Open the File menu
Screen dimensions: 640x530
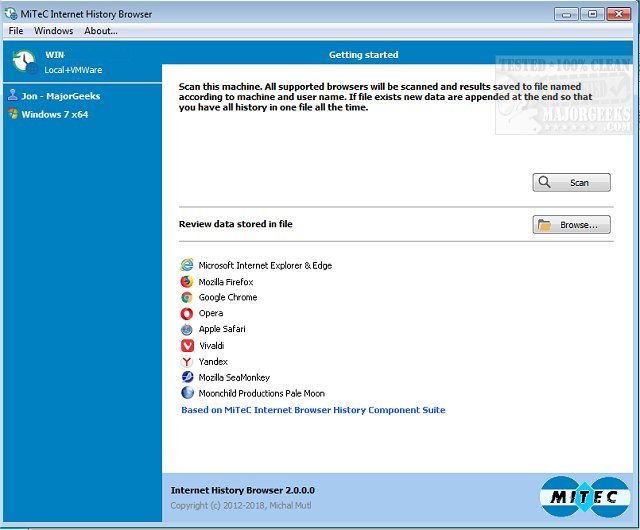(x=16, y=31)
